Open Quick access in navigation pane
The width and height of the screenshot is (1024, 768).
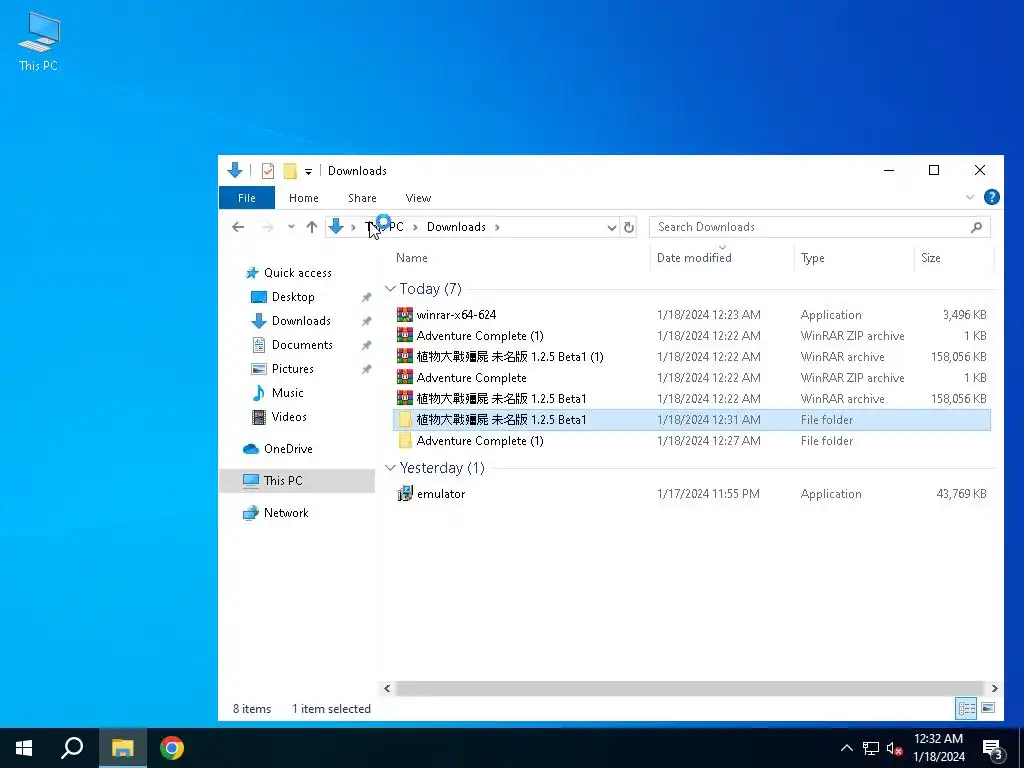coord(297,273)
